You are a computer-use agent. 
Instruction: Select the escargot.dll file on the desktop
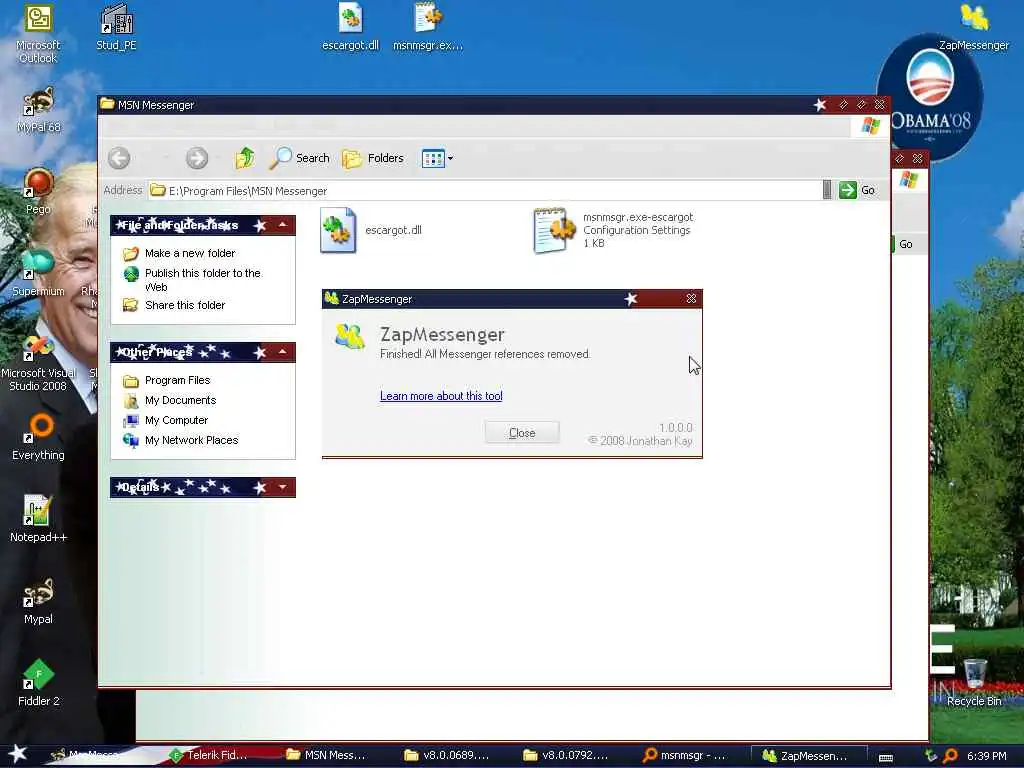[x=351, y=27]
